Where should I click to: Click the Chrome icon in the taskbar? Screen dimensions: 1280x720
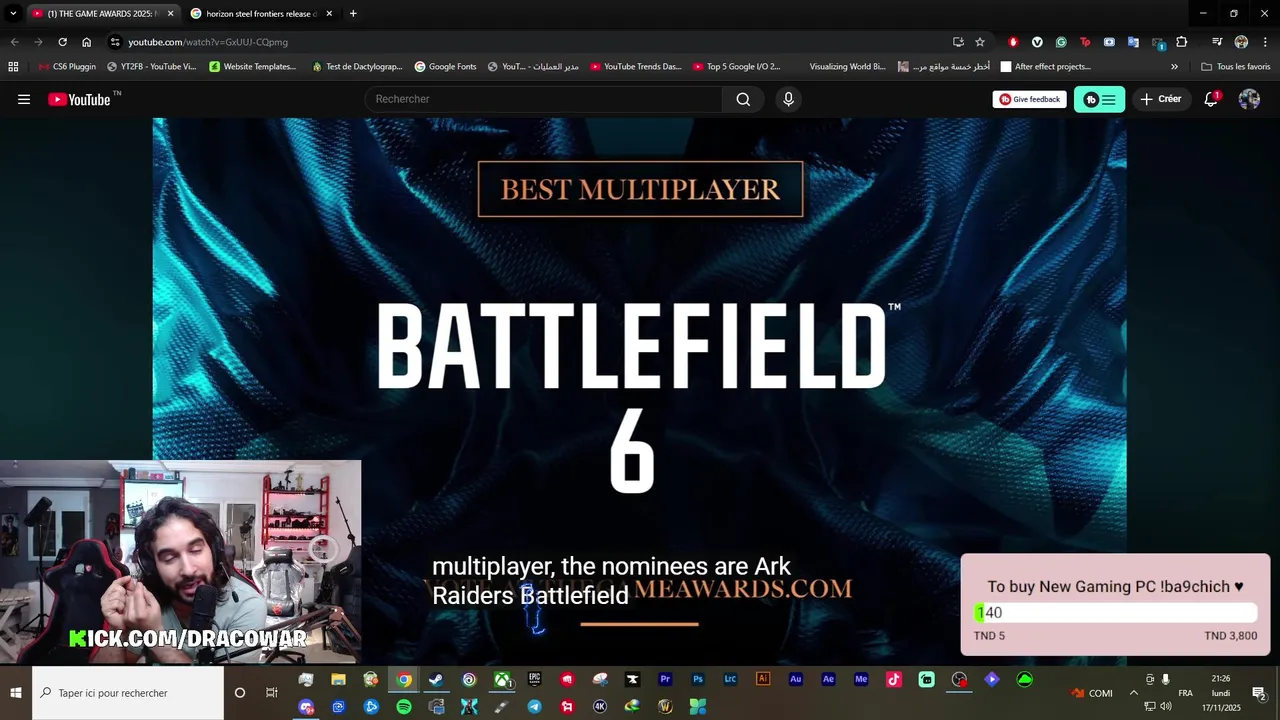[404, 679]
